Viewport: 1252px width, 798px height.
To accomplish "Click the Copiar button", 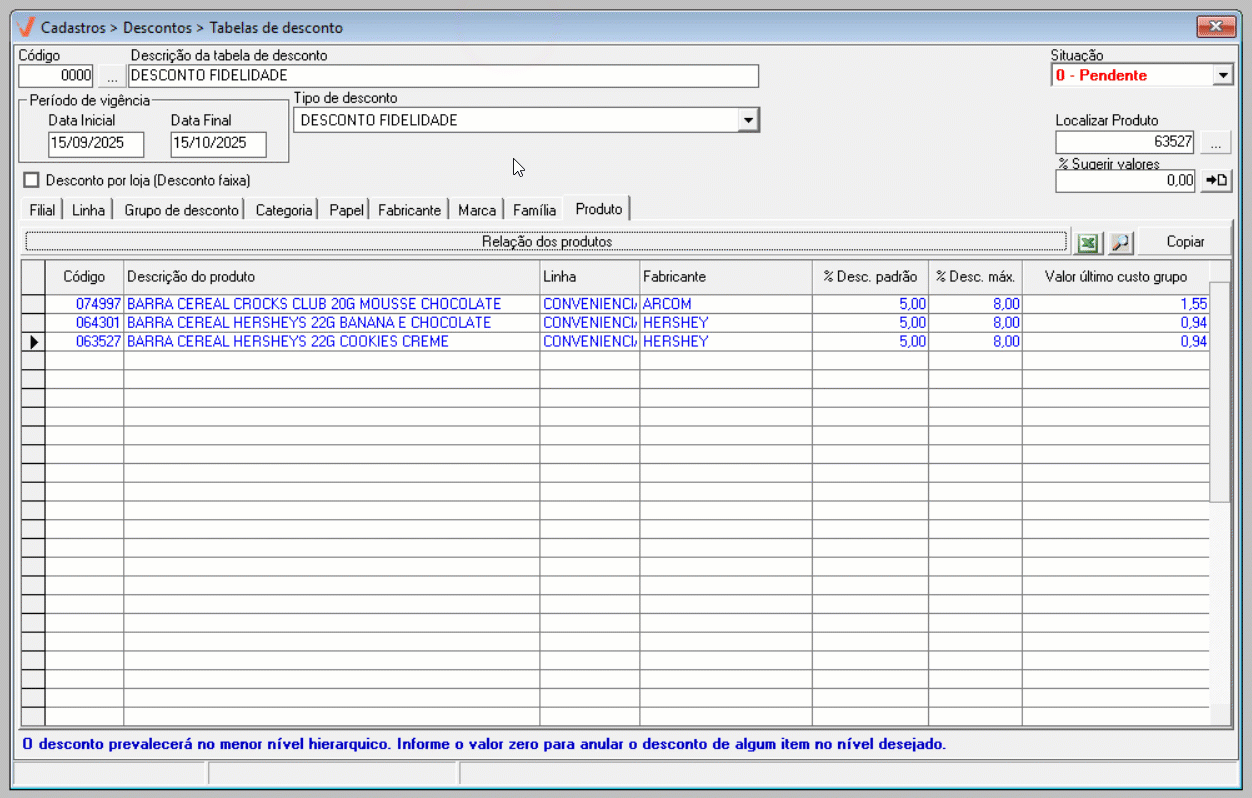I will [1185, 242].
